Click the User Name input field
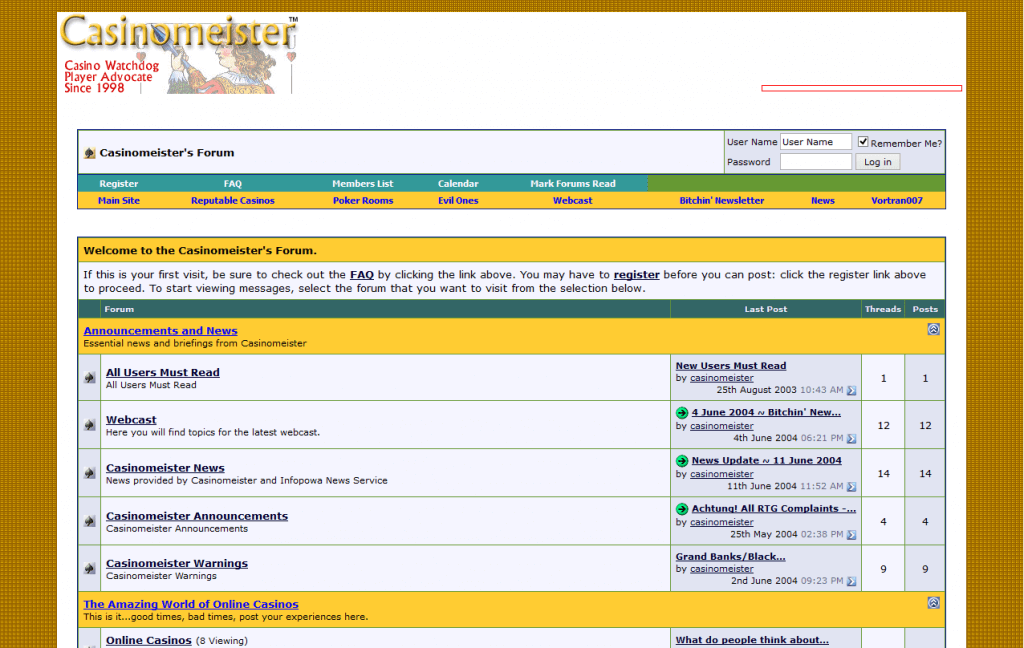Screen dimensions: 1024x648 816,142
